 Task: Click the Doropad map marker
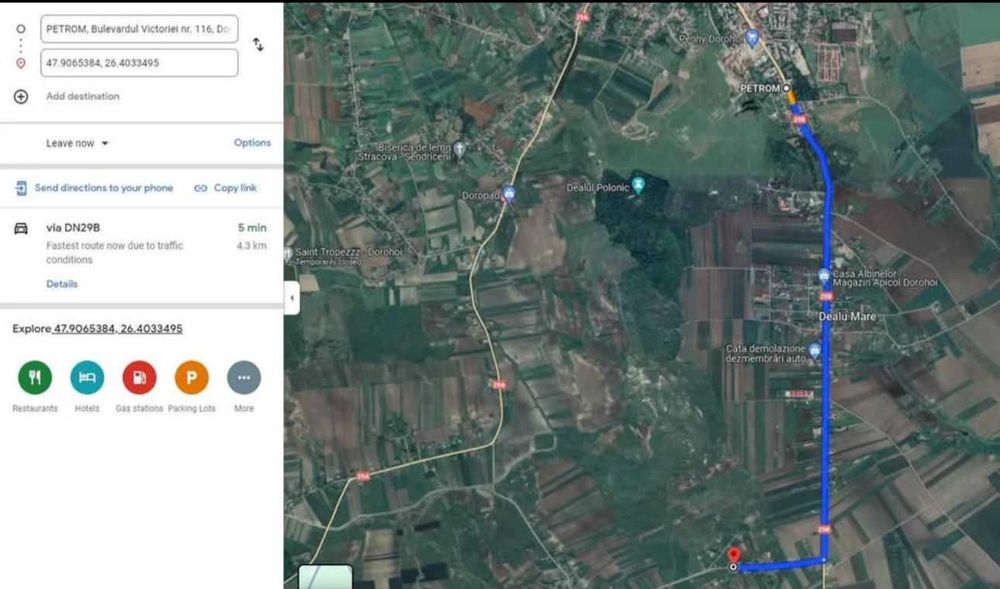(x=509, y=194)
